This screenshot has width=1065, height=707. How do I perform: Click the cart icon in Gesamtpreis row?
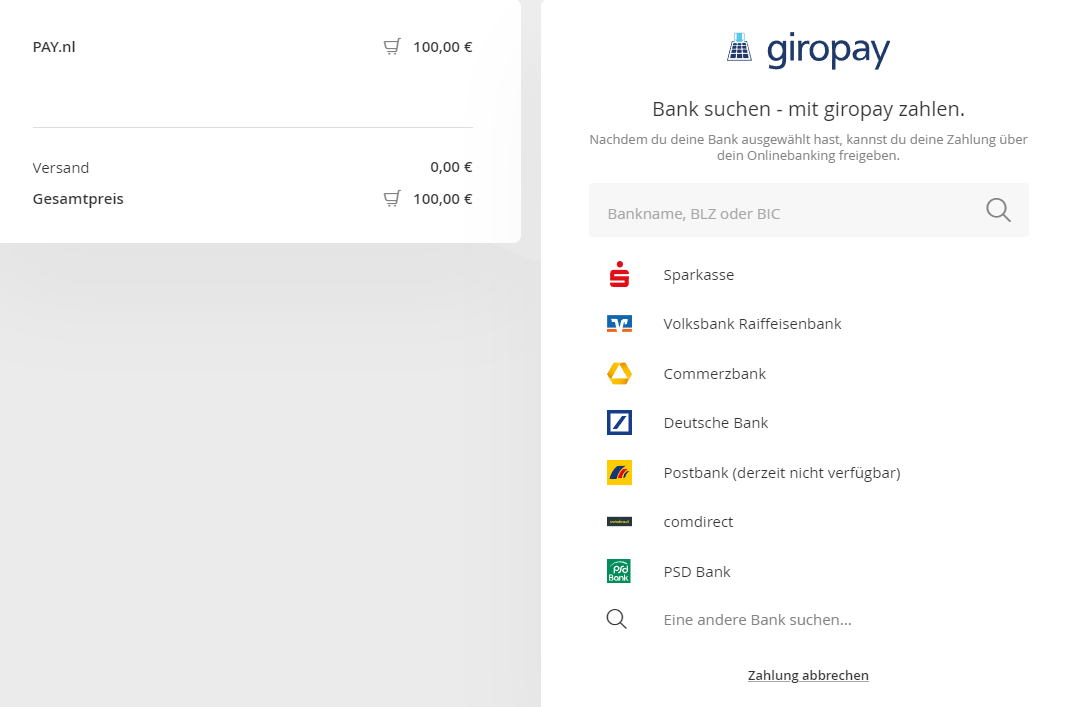point(392,198)
